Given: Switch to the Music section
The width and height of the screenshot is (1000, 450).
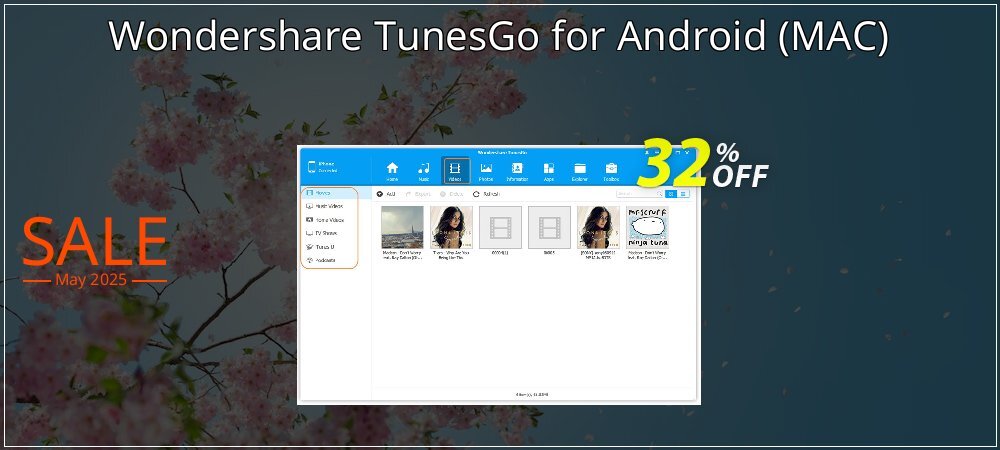Looking at the screenshot, I should coord(423,171).
